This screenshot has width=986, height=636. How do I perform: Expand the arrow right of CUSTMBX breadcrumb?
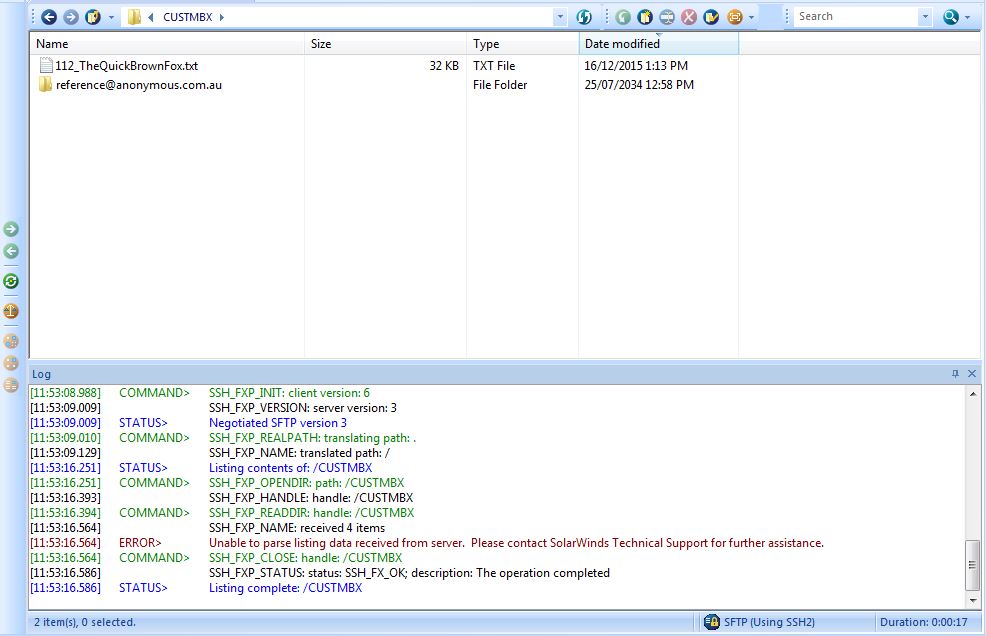tap(222, 17)
